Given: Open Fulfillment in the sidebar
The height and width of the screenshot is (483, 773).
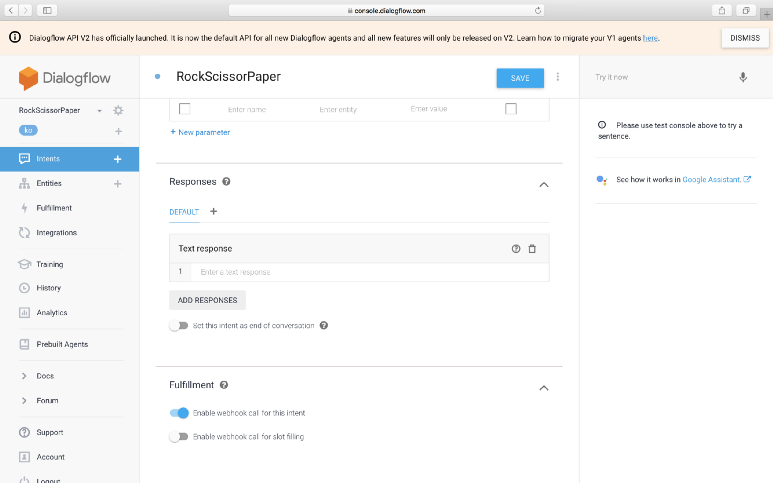Looking at the screenshot, I should 54,208.
